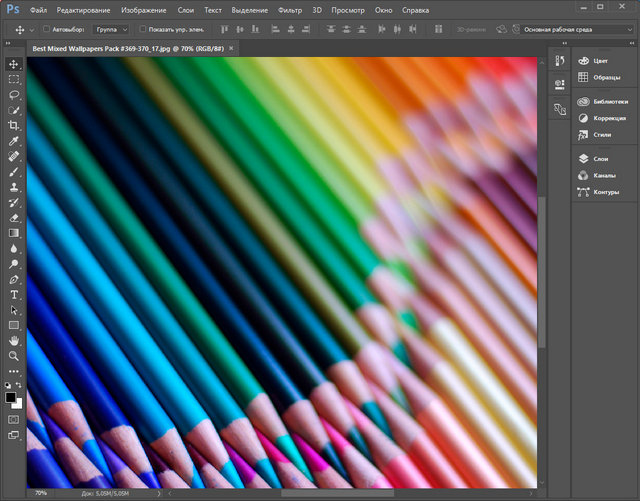Open the Основная рабочая среда workspace dropdown
The height and width of the screenshot is (501, 640).
(x=577, y=29)
